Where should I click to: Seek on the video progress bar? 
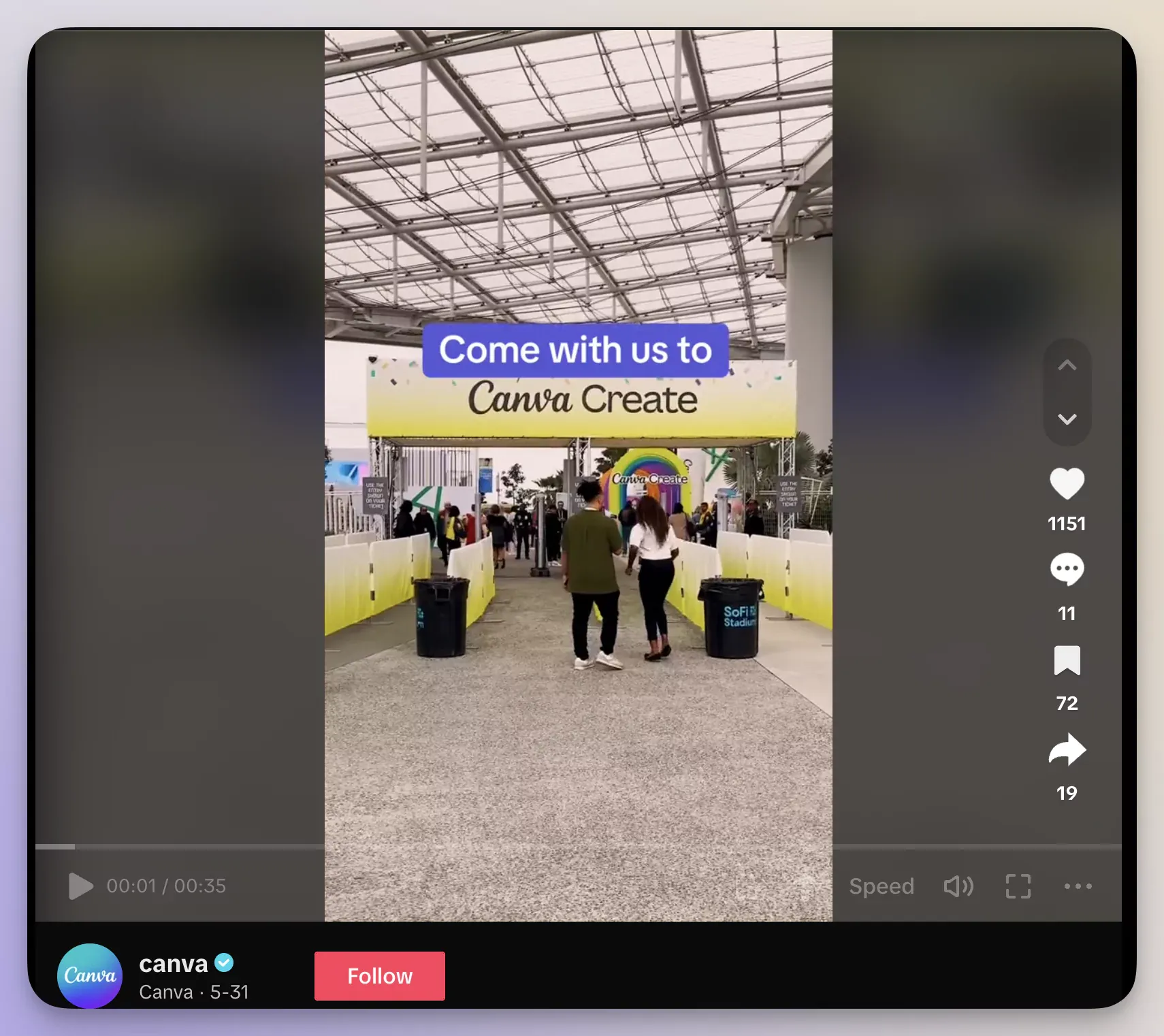579,847
